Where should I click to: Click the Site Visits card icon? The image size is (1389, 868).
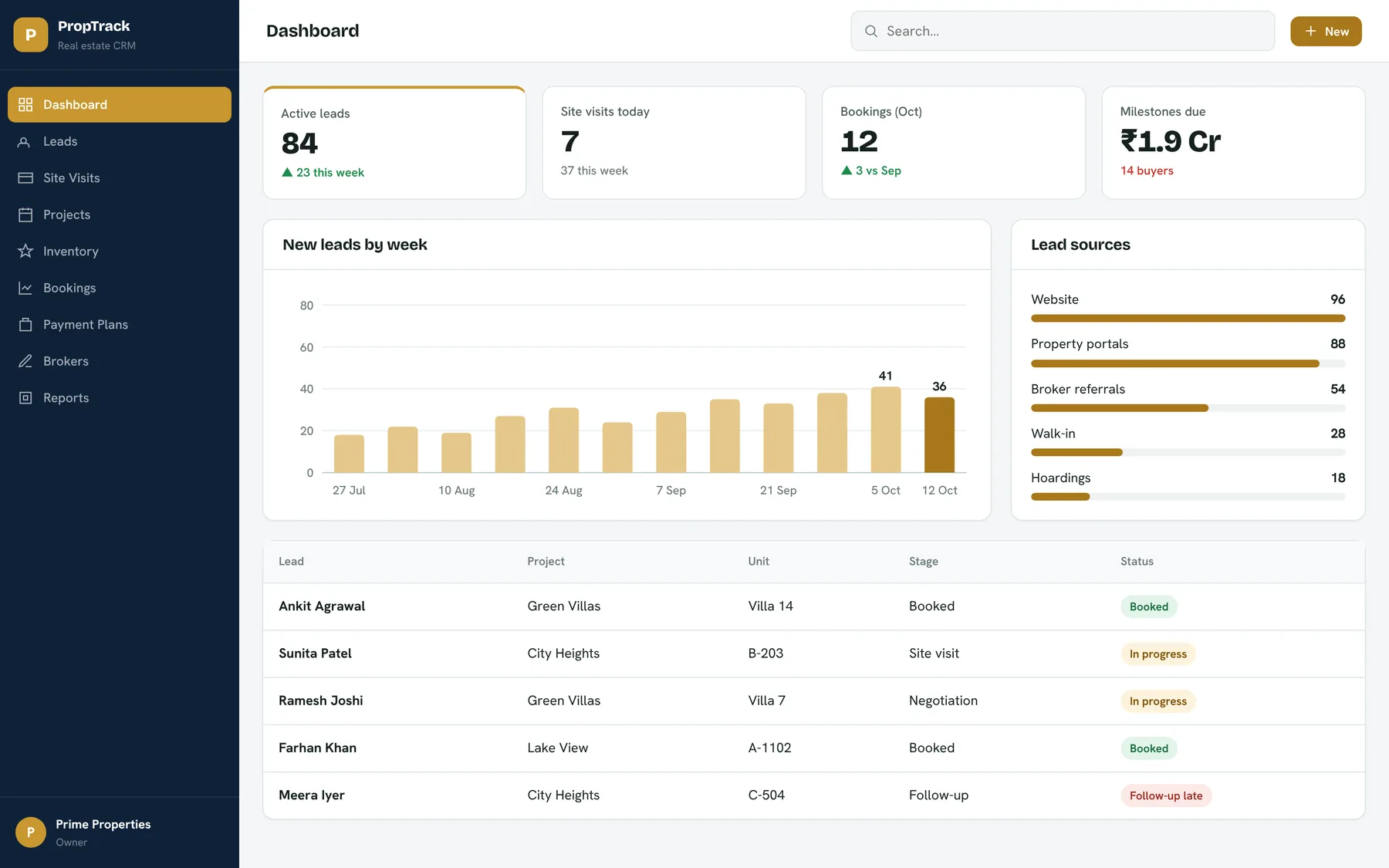point(25,177)
